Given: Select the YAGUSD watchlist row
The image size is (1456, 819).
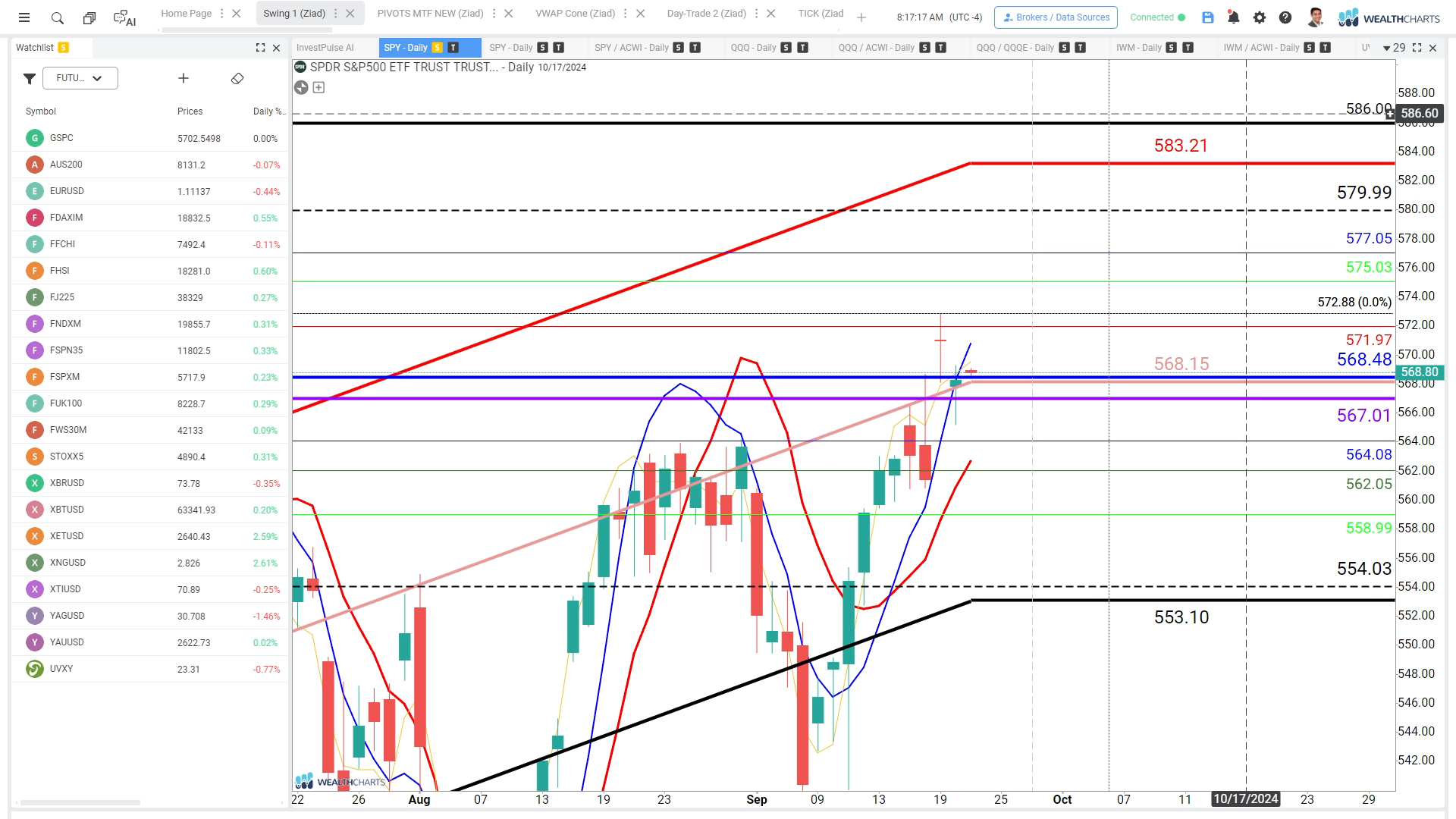Looking at the screenshot, I should click(149, 616).
